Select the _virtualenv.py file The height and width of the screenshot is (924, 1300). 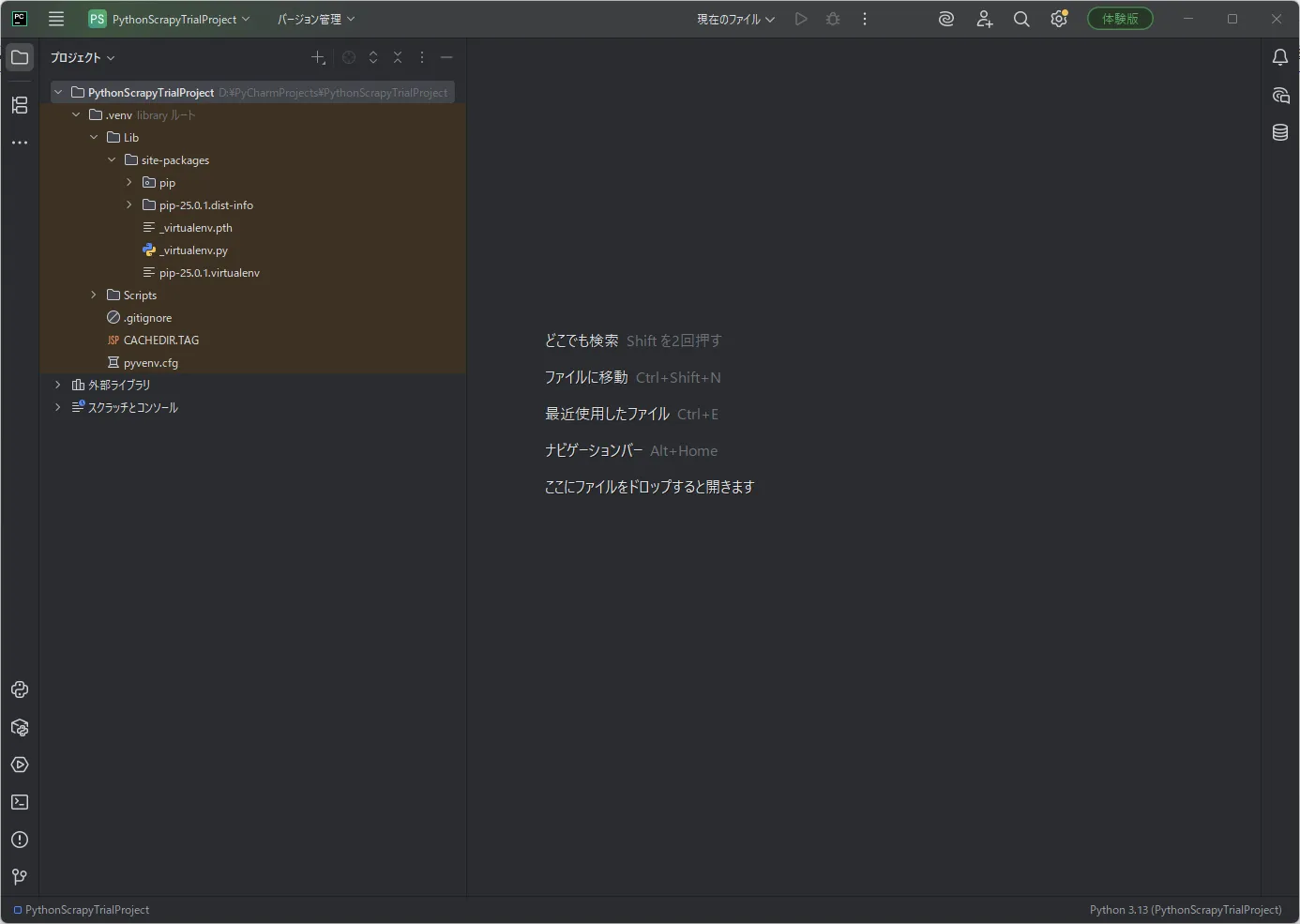193,250
